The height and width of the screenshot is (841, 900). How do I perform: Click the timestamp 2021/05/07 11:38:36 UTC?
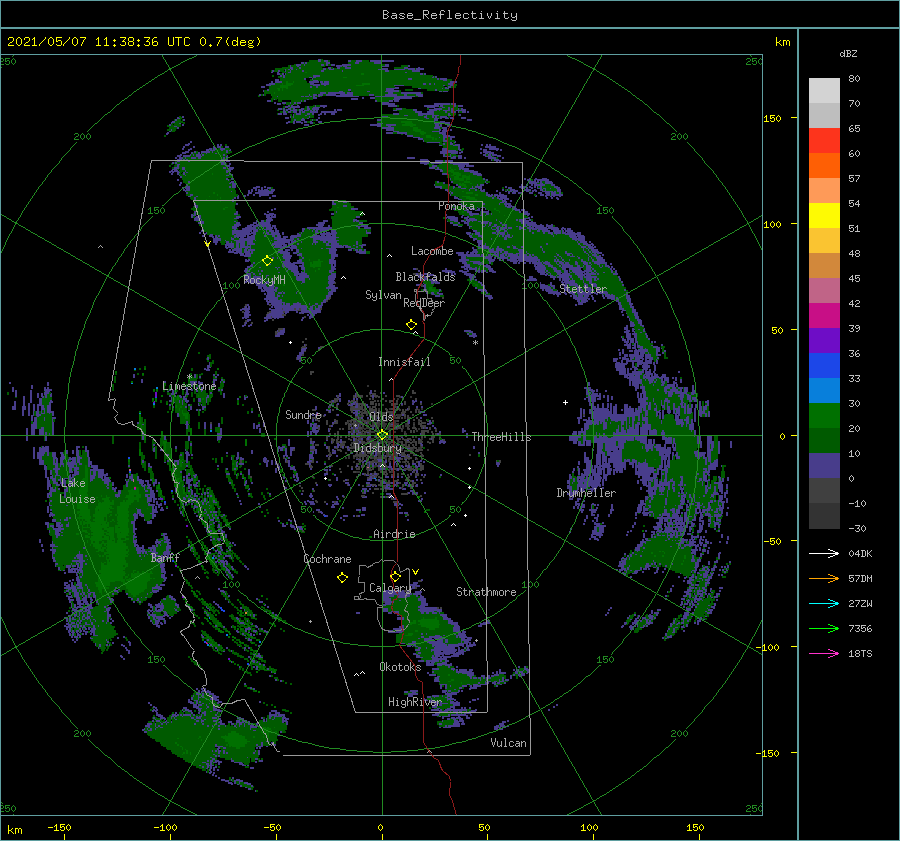tap(98, 41)
